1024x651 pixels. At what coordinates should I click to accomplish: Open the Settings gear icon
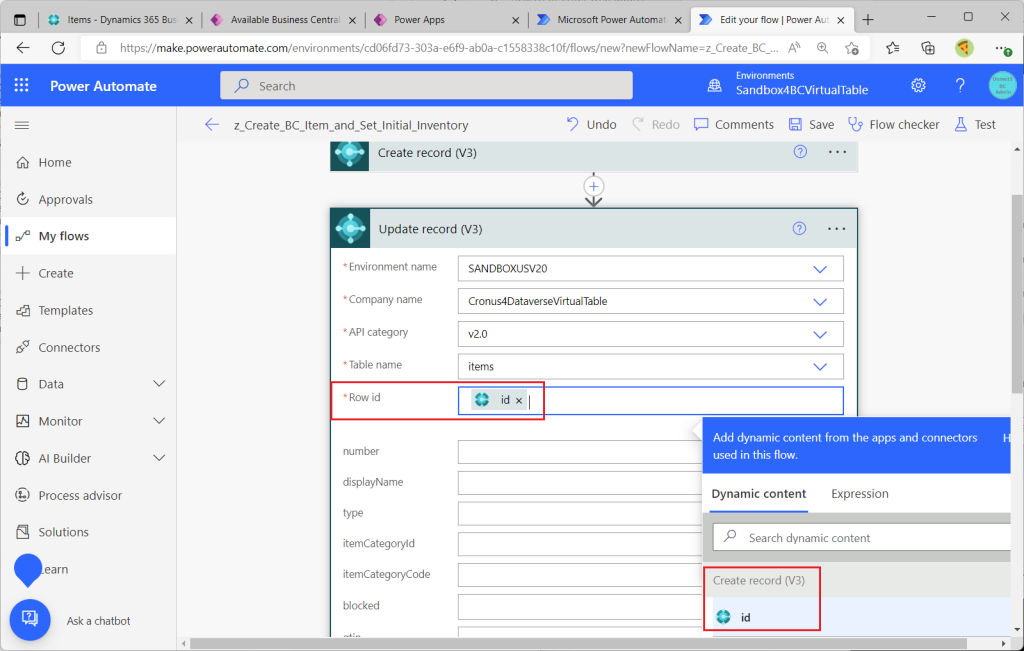click(x=918, y=86)
